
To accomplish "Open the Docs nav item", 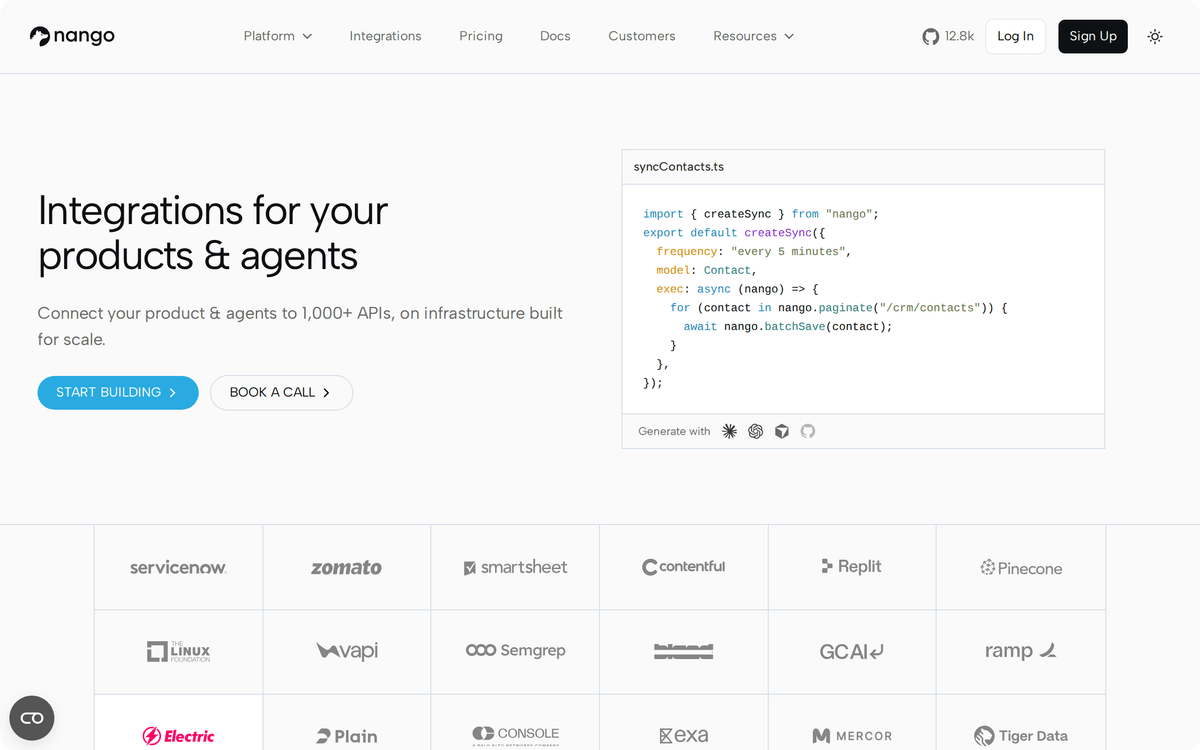I will 555,36.
